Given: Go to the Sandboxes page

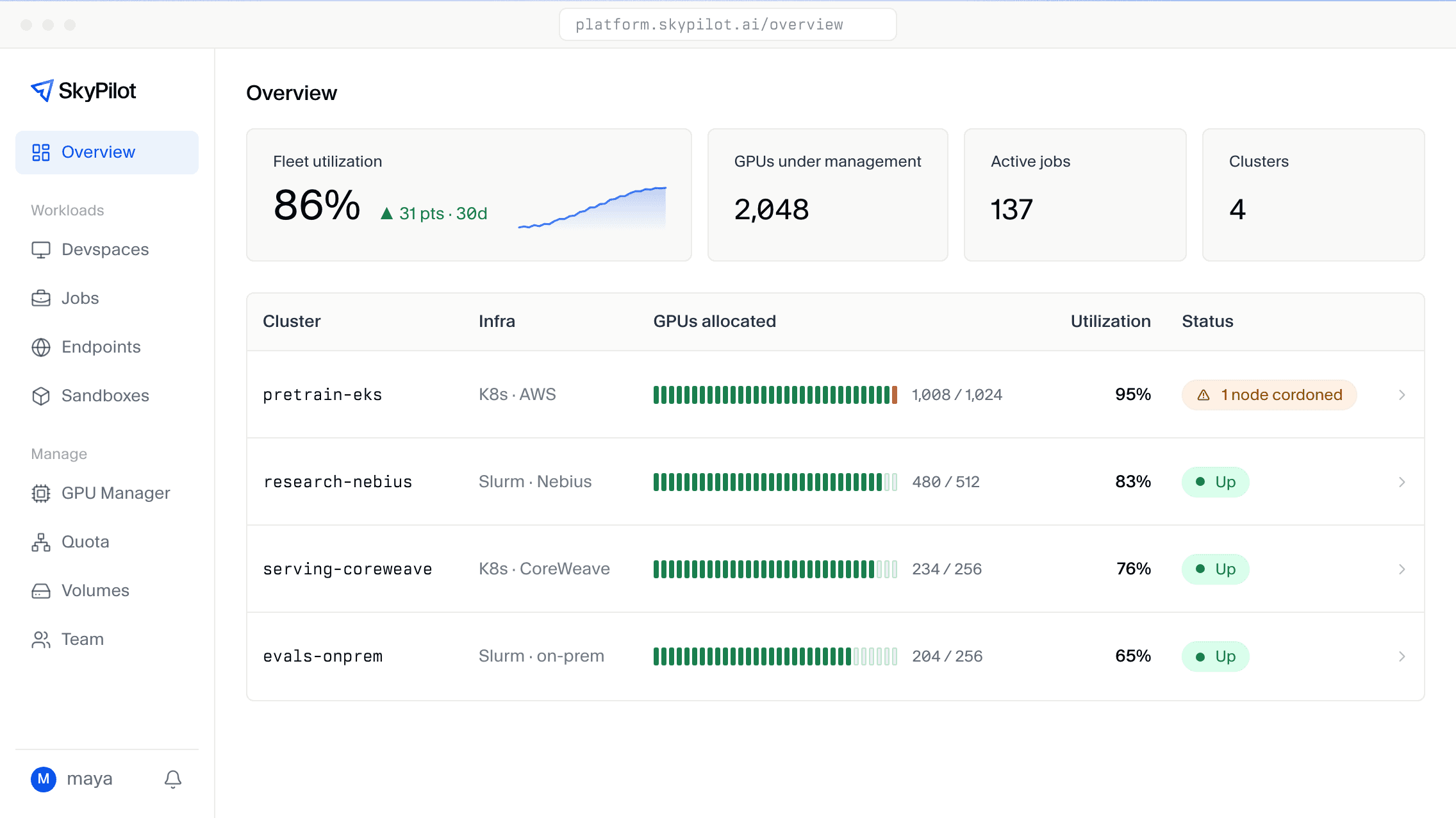Looking at the screenshot, I should point(107,396).
